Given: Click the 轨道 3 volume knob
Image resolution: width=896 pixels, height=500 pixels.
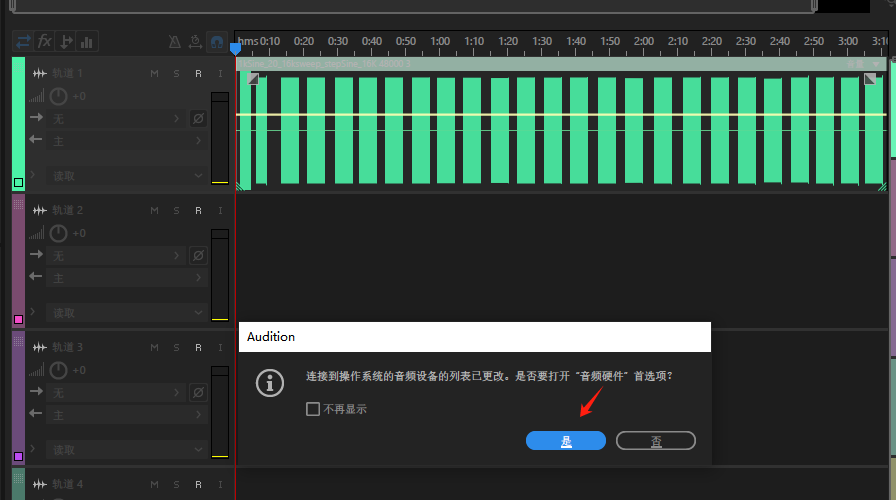Looking at the screenshot, I should click(x=58, y=371).
